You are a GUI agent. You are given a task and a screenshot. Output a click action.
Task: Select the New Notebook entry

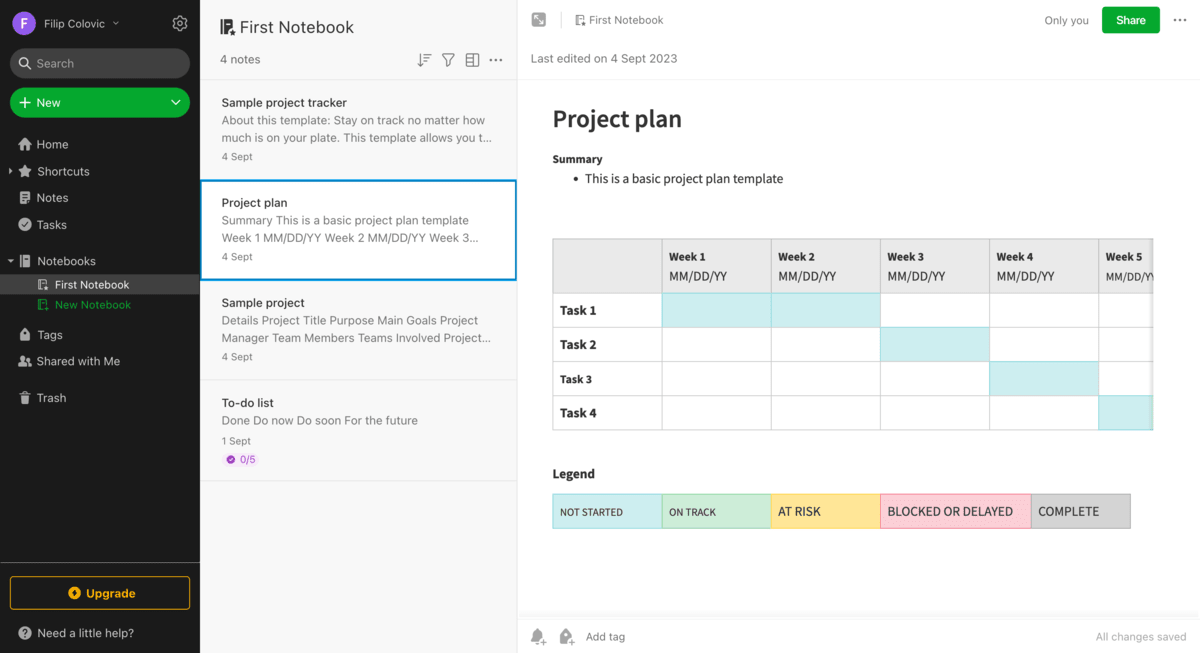(x=92, y=305)
